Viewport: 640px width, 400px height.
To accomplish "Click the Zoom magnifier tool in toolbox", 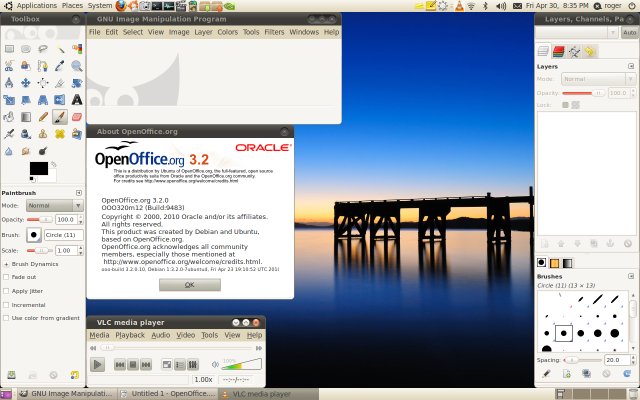I will pos(77,65).
